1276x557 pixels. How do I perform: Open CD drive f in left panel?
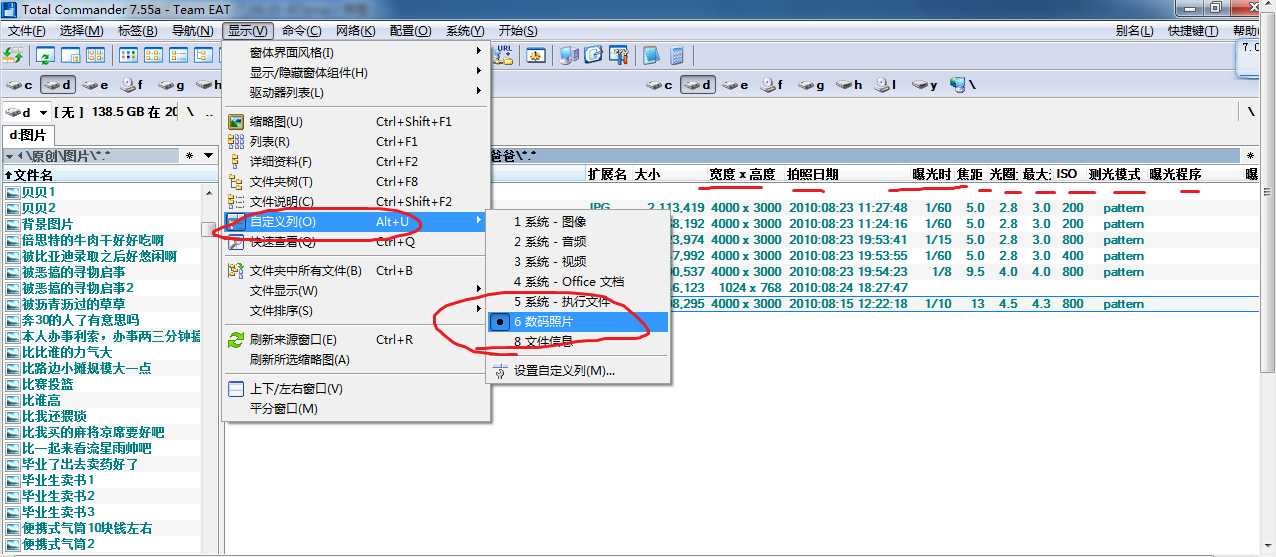132,85
